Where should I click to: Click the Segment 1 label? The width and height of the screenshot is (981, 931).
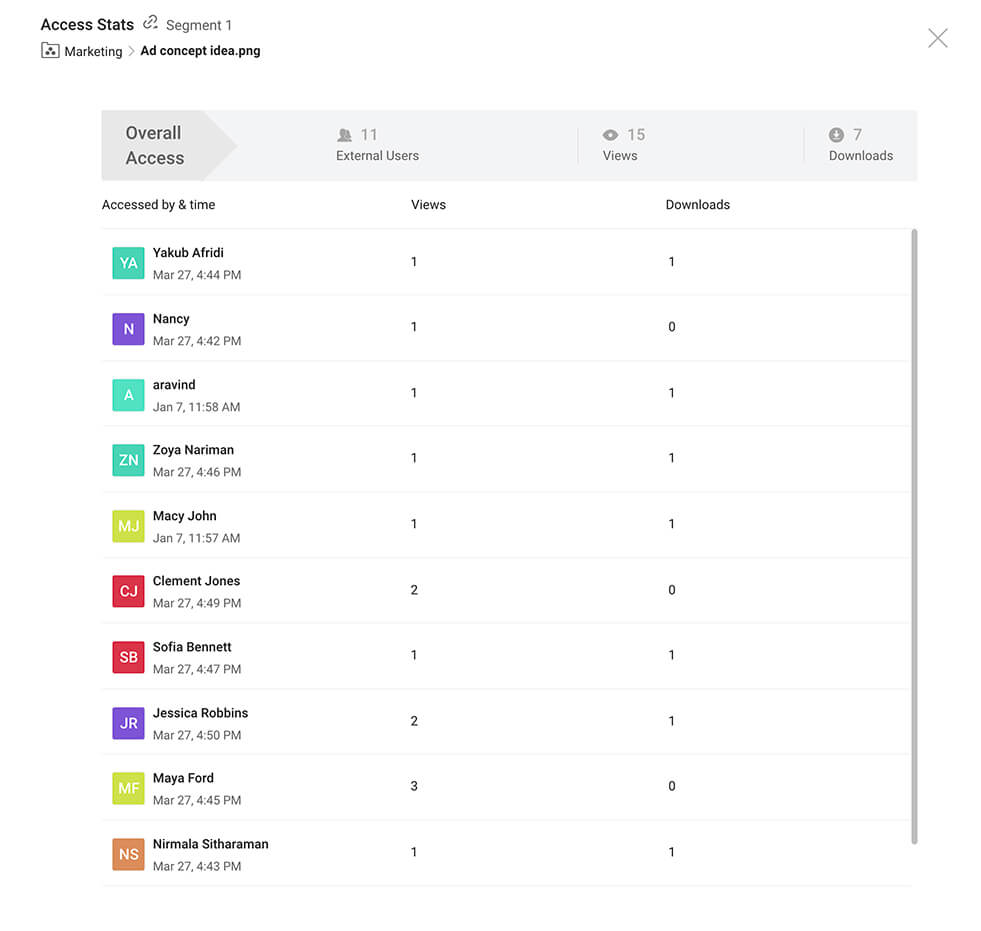click(x=198, y=25)
